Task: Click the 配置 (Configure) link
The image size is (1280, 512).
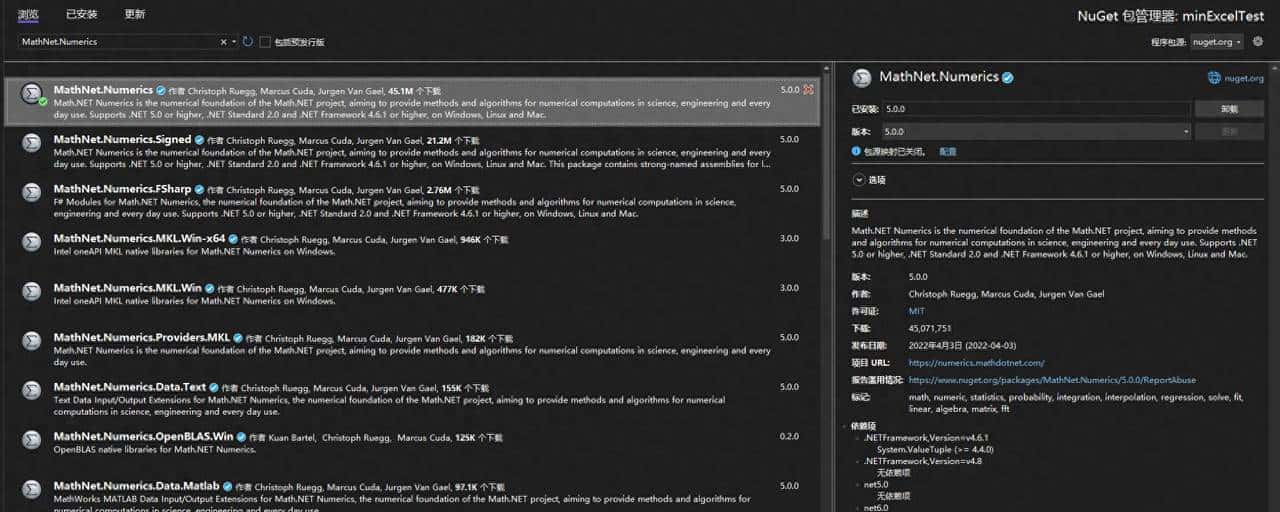Action: click(x=948, y=151)
